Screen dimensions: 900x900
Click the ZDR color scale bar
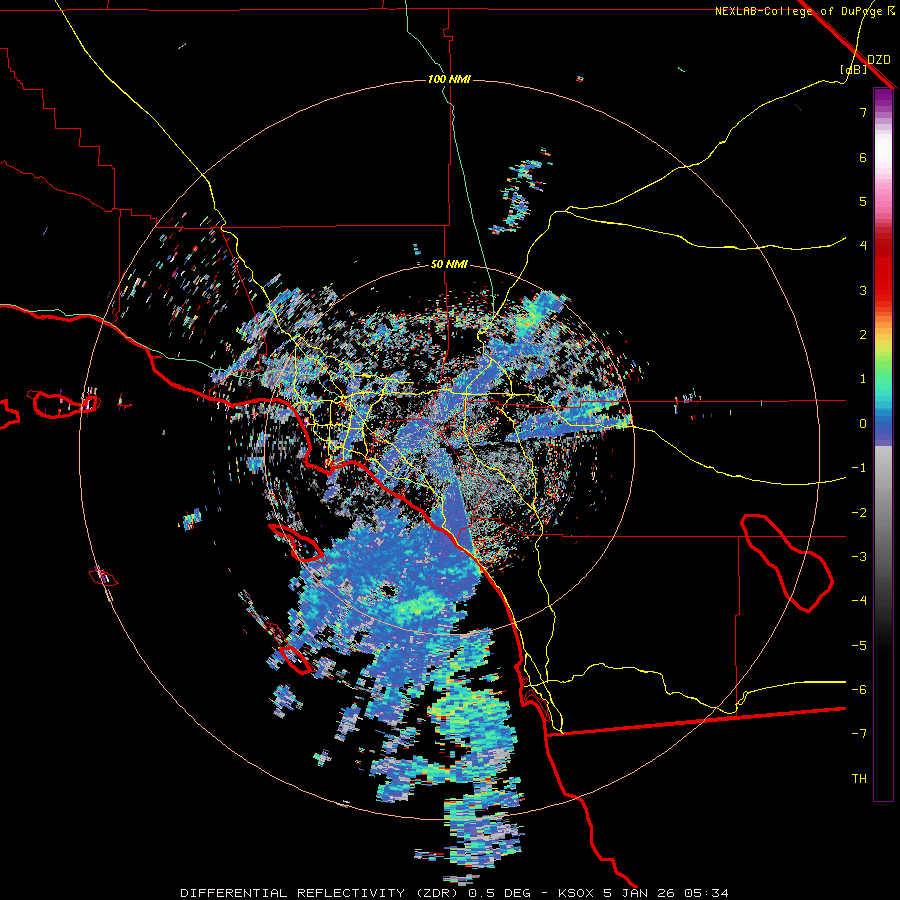883,444
